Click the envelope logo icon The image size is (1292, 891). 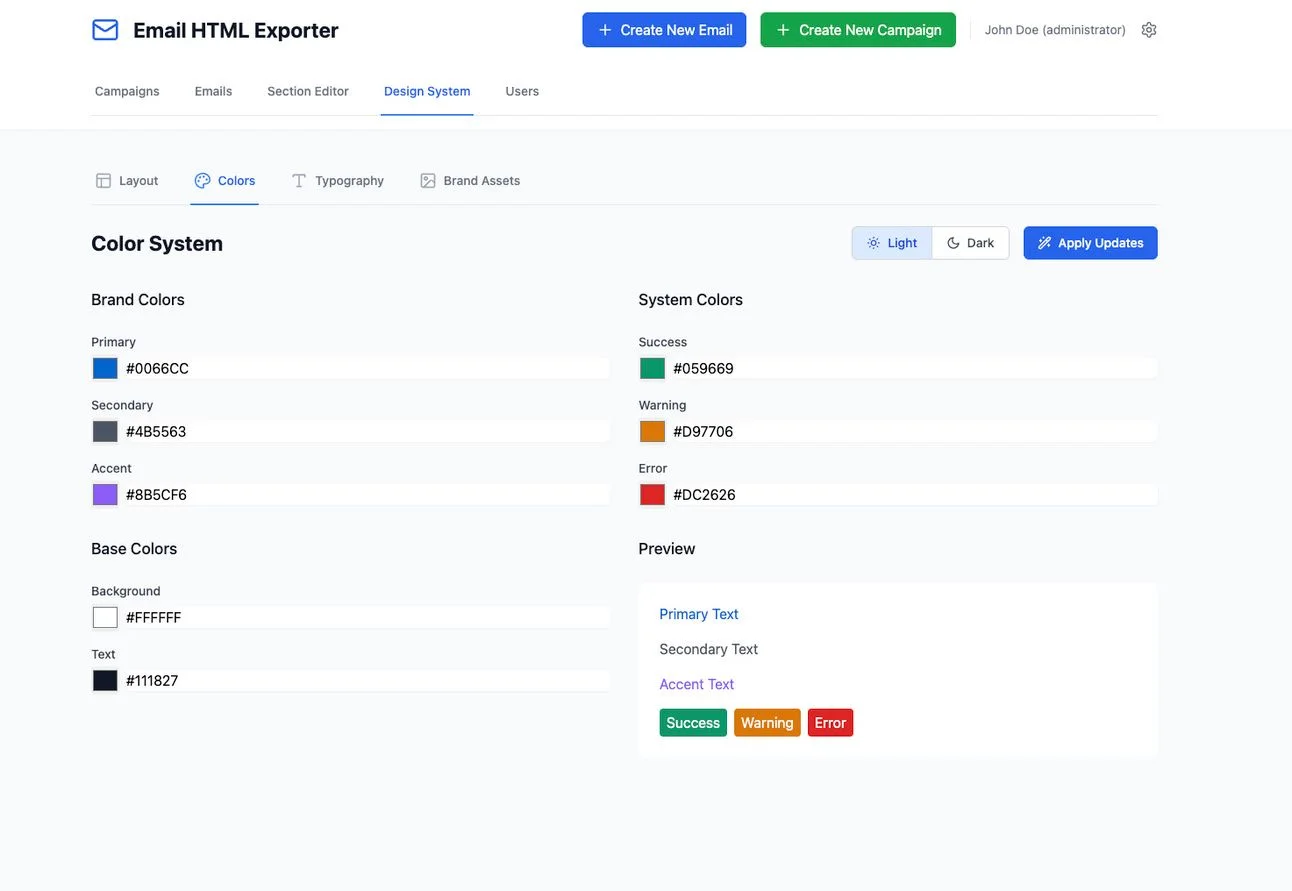click(x=105, y=30)
